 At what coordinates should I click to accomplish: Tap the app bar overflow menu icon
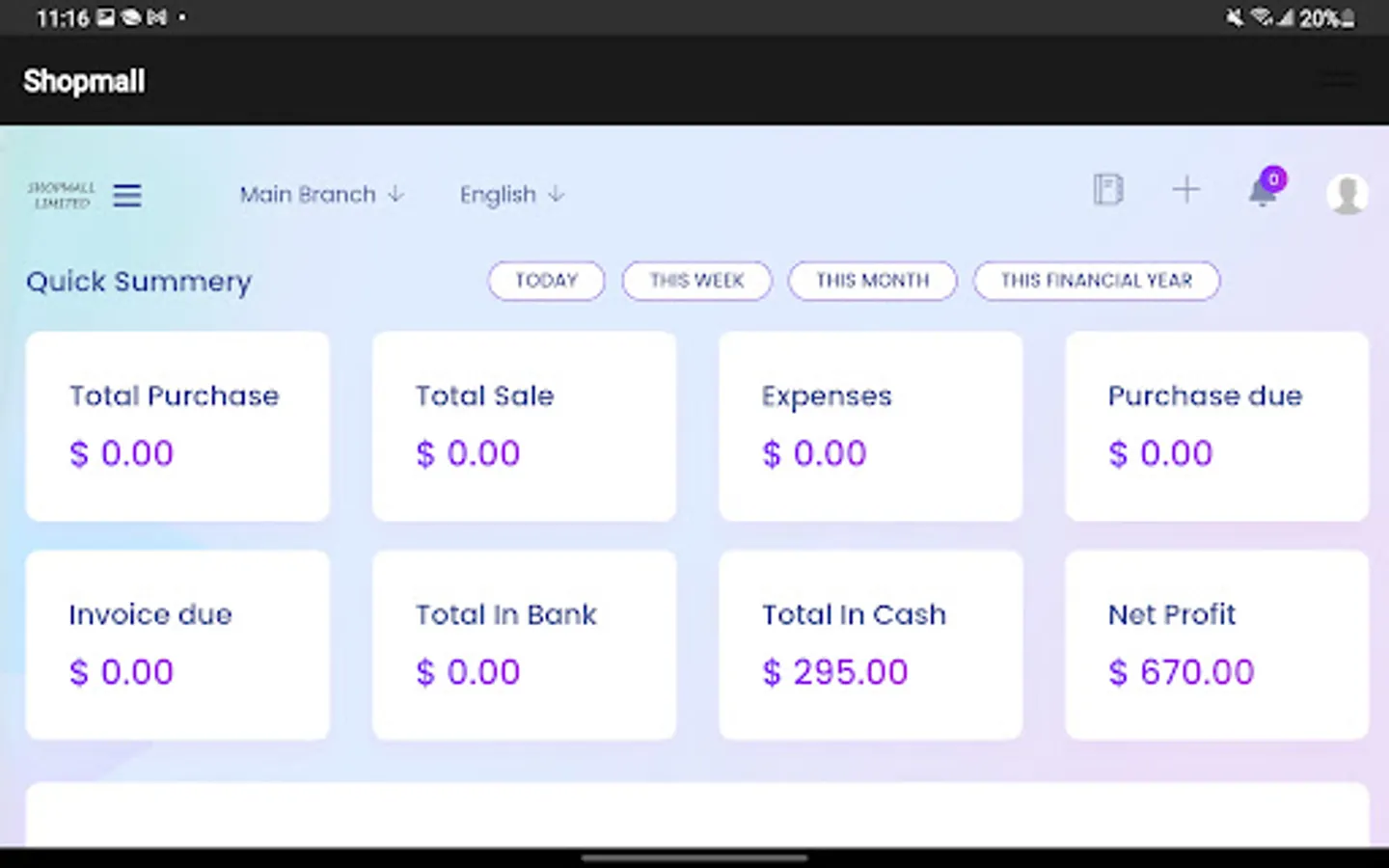[x=1338, y=80]
